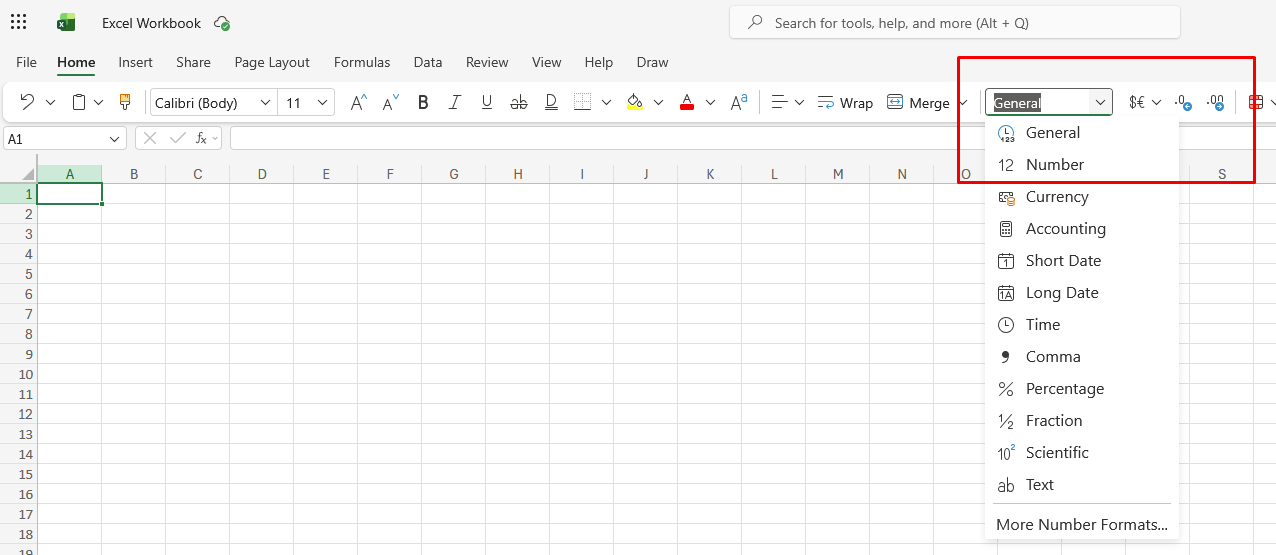Click the cloud save status icon
Screen dimensions: 1276x555
[222, 23]
